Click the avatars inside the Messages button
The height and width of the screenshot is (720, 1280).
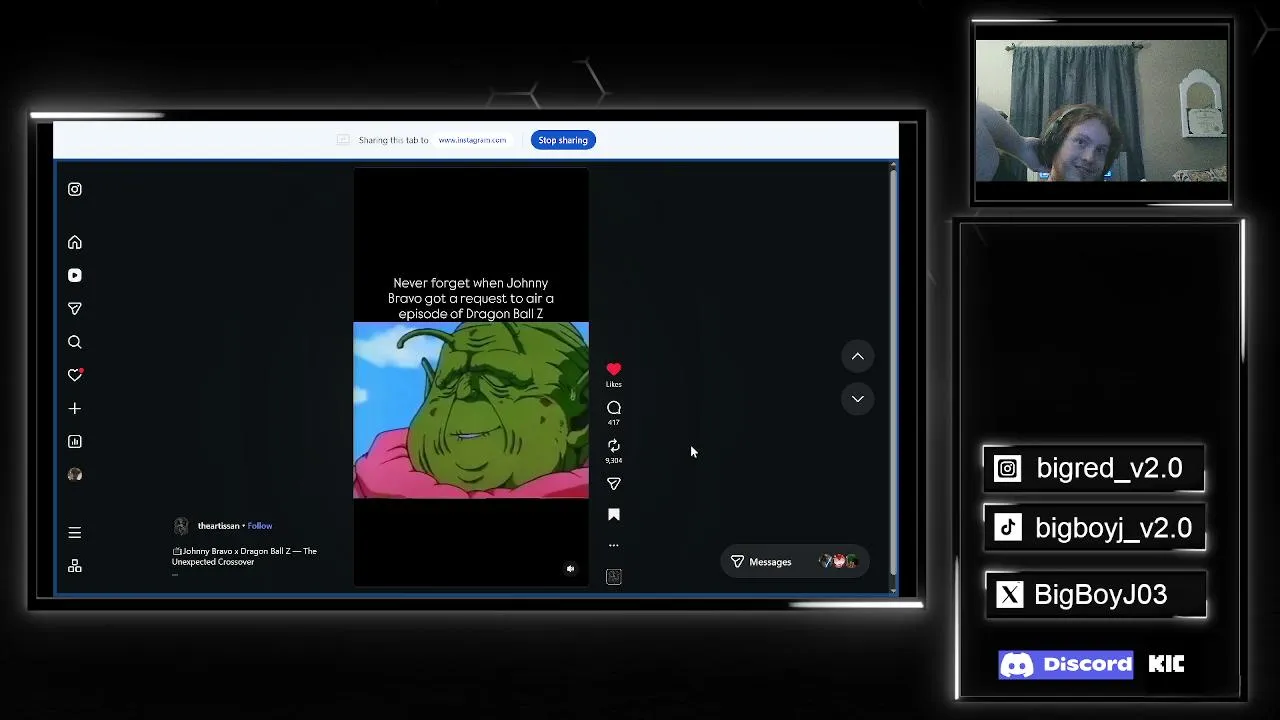839,562
